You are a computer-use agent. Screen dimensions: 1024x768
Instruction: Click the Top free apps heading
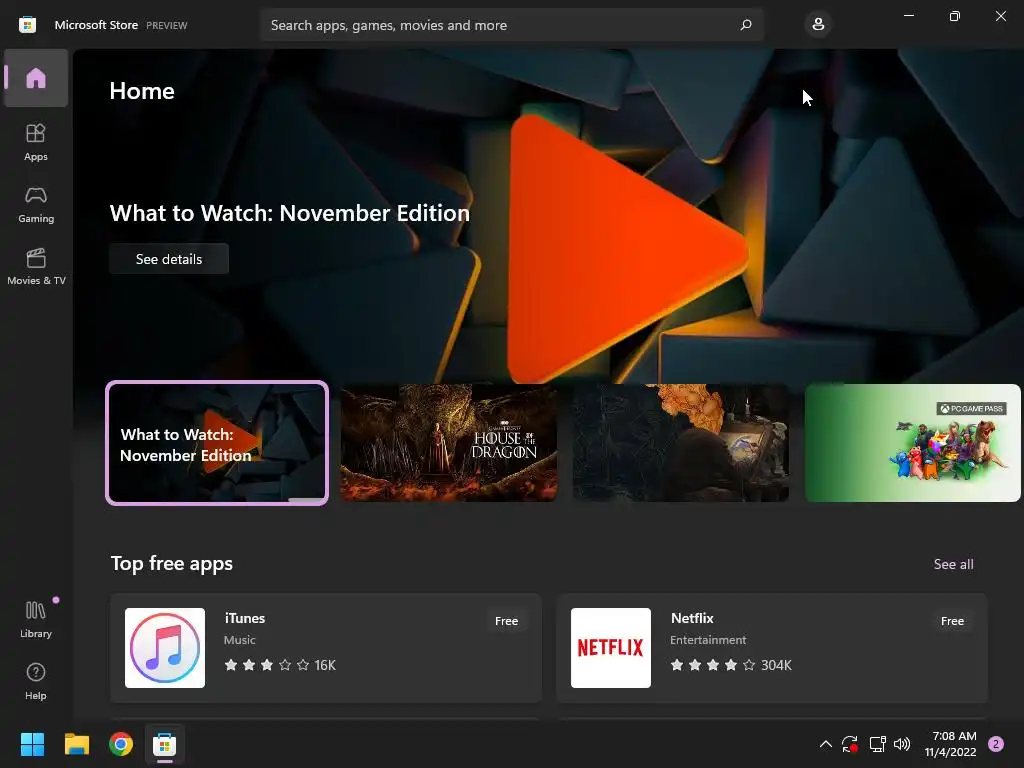click(172, 564)
